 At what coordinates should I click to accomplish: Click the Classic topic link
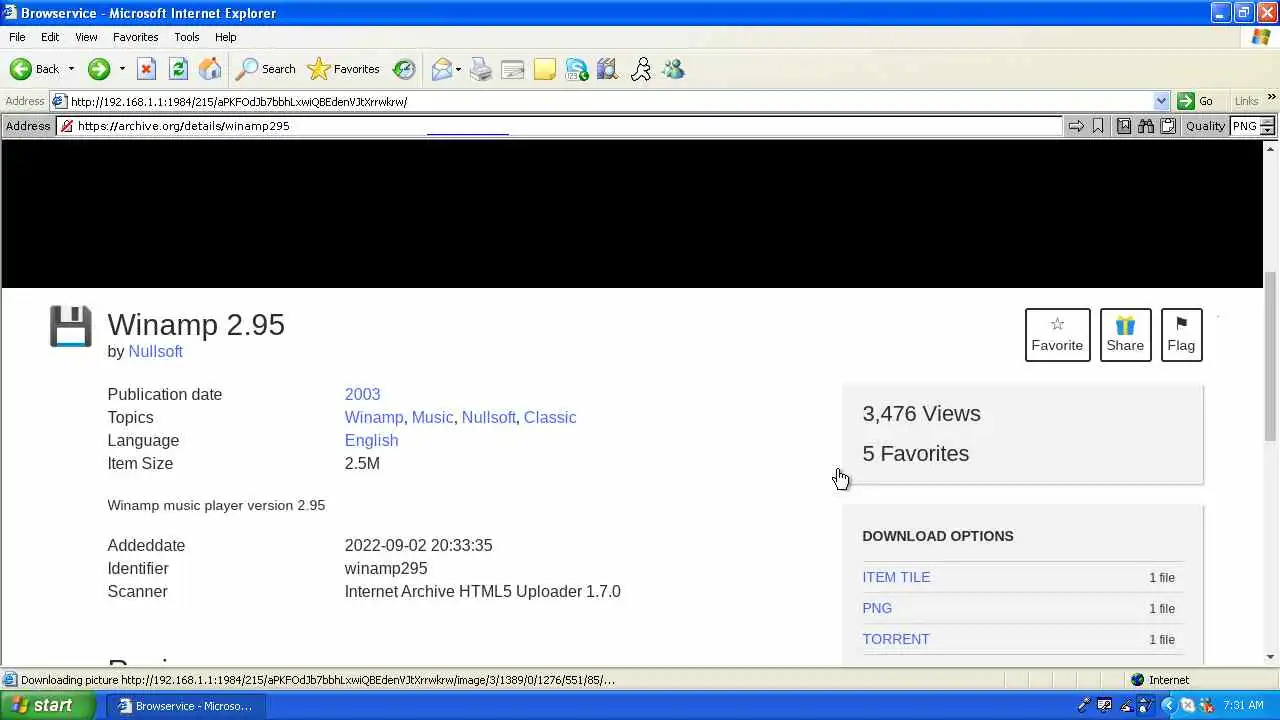[550, 417]
